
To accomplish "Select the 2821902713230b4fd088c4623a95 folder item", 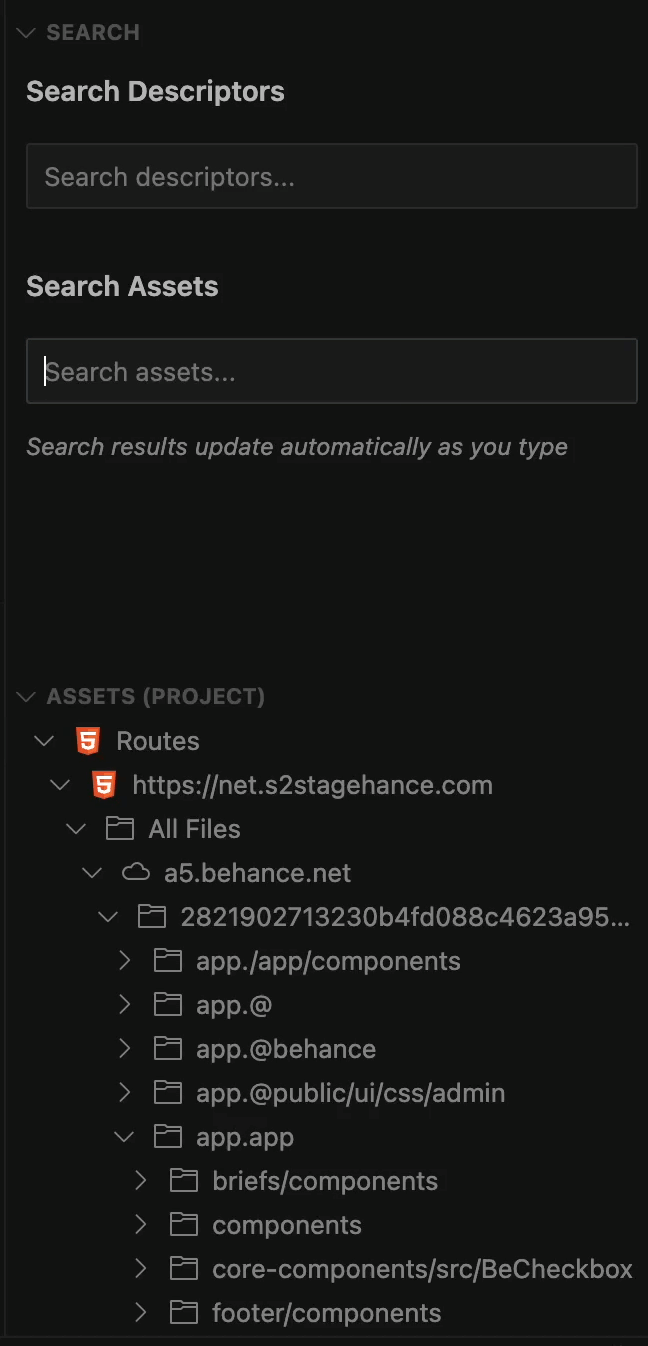I will point(405,917).
